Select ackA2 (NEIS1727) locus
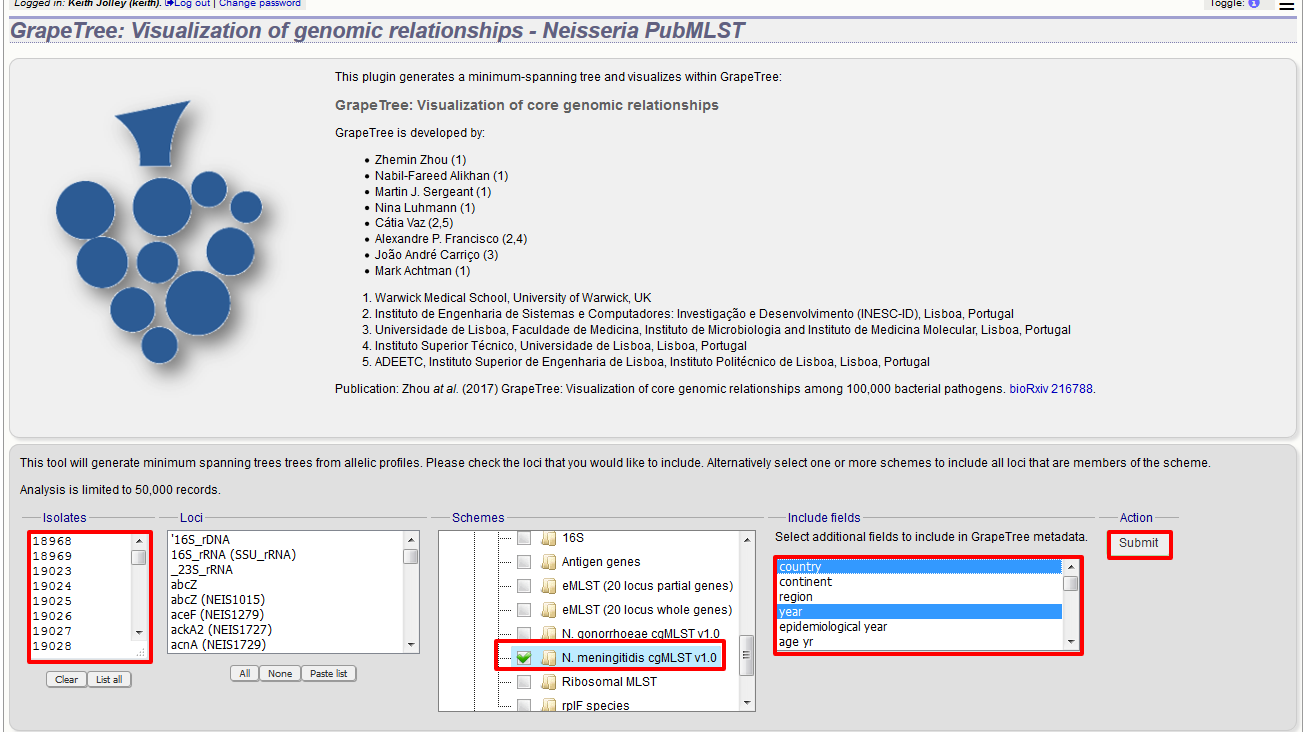This screenshot has width=1306, height=732. click(x=285, y=630)
